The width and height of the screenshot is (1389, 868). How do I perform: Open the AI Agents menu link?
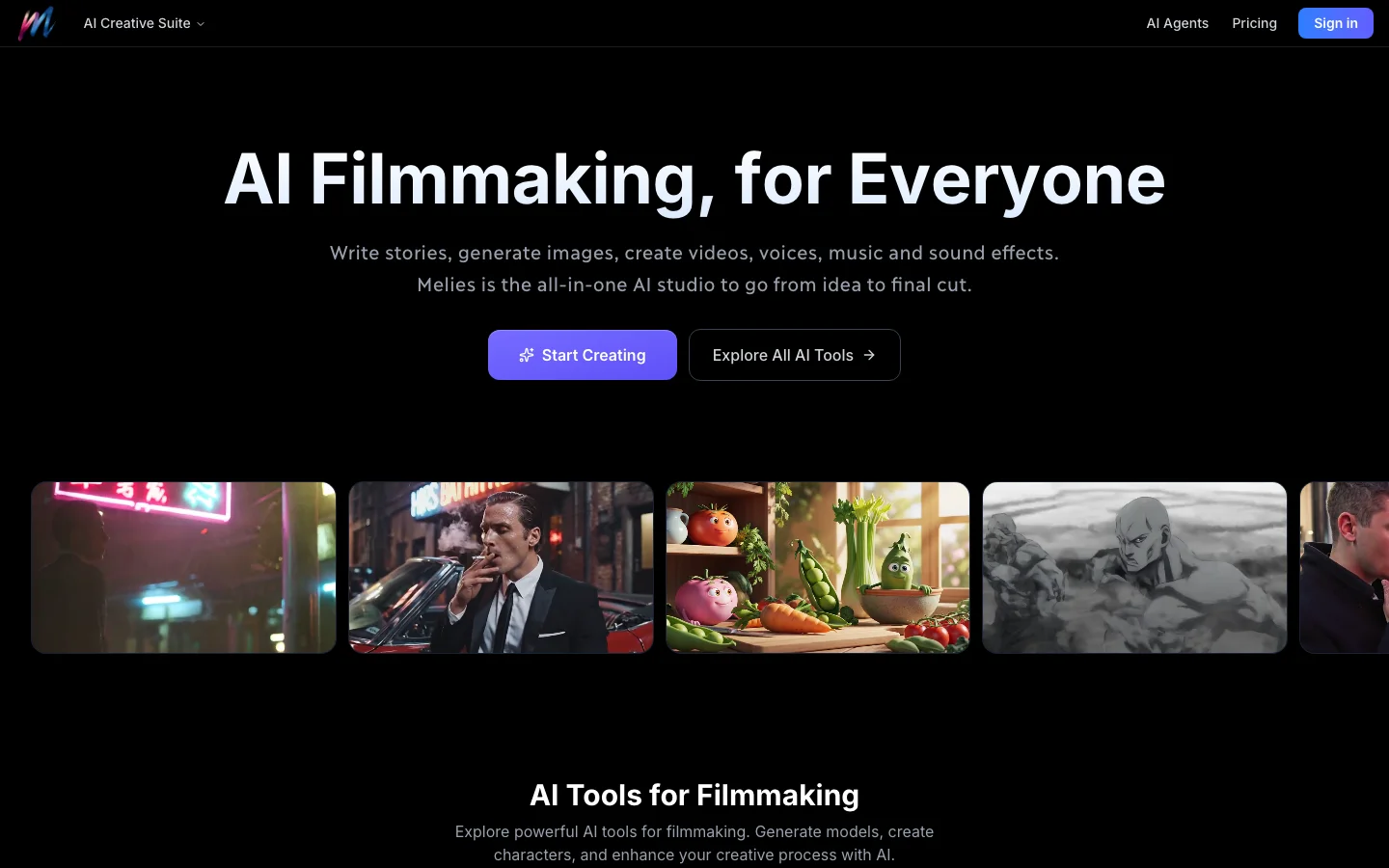click(x=1177, y=23)
